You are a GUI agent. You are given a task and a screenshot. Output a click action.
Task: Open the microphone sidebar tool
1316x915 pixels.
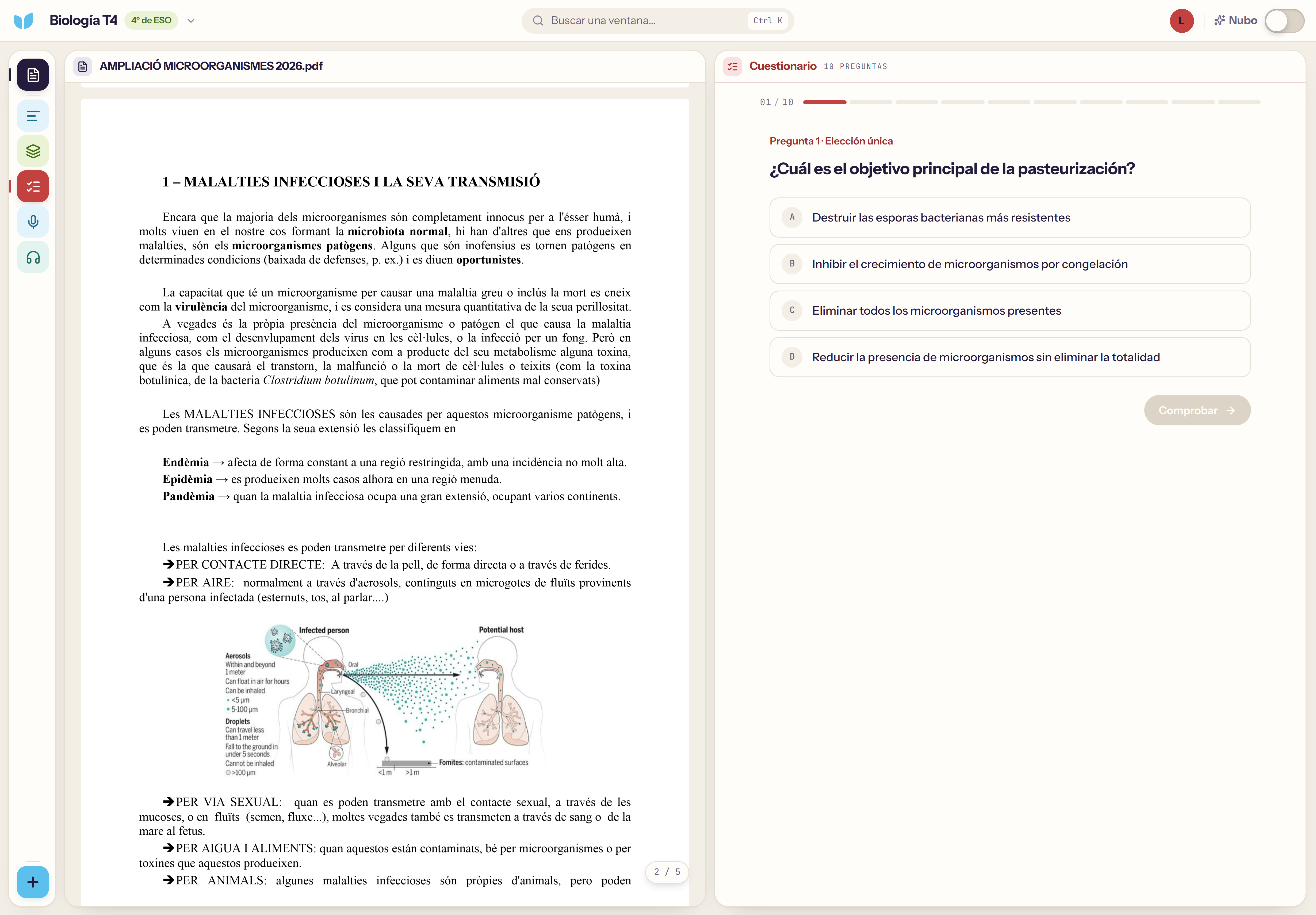click(33, 222)
